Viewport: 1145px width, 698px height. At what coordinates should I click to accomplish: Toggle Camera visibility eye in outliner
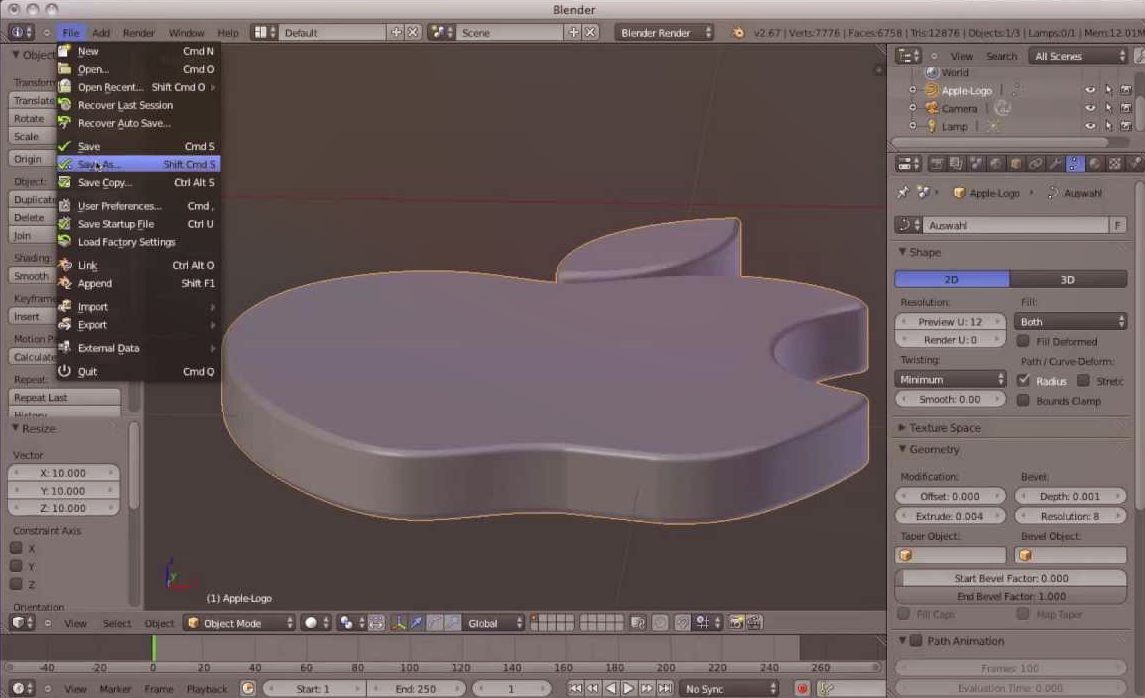(1090, 108)
